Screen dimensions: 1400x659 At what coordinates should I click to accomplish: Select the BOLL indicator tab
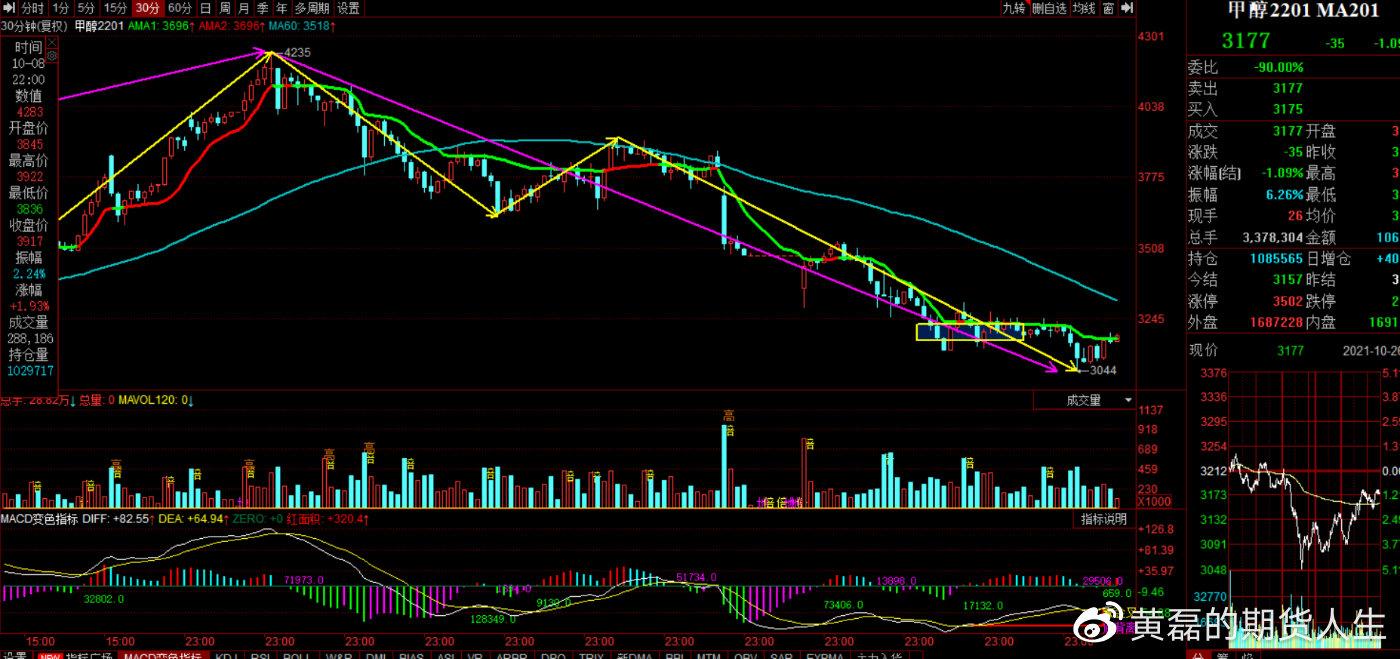coord(295,654)
